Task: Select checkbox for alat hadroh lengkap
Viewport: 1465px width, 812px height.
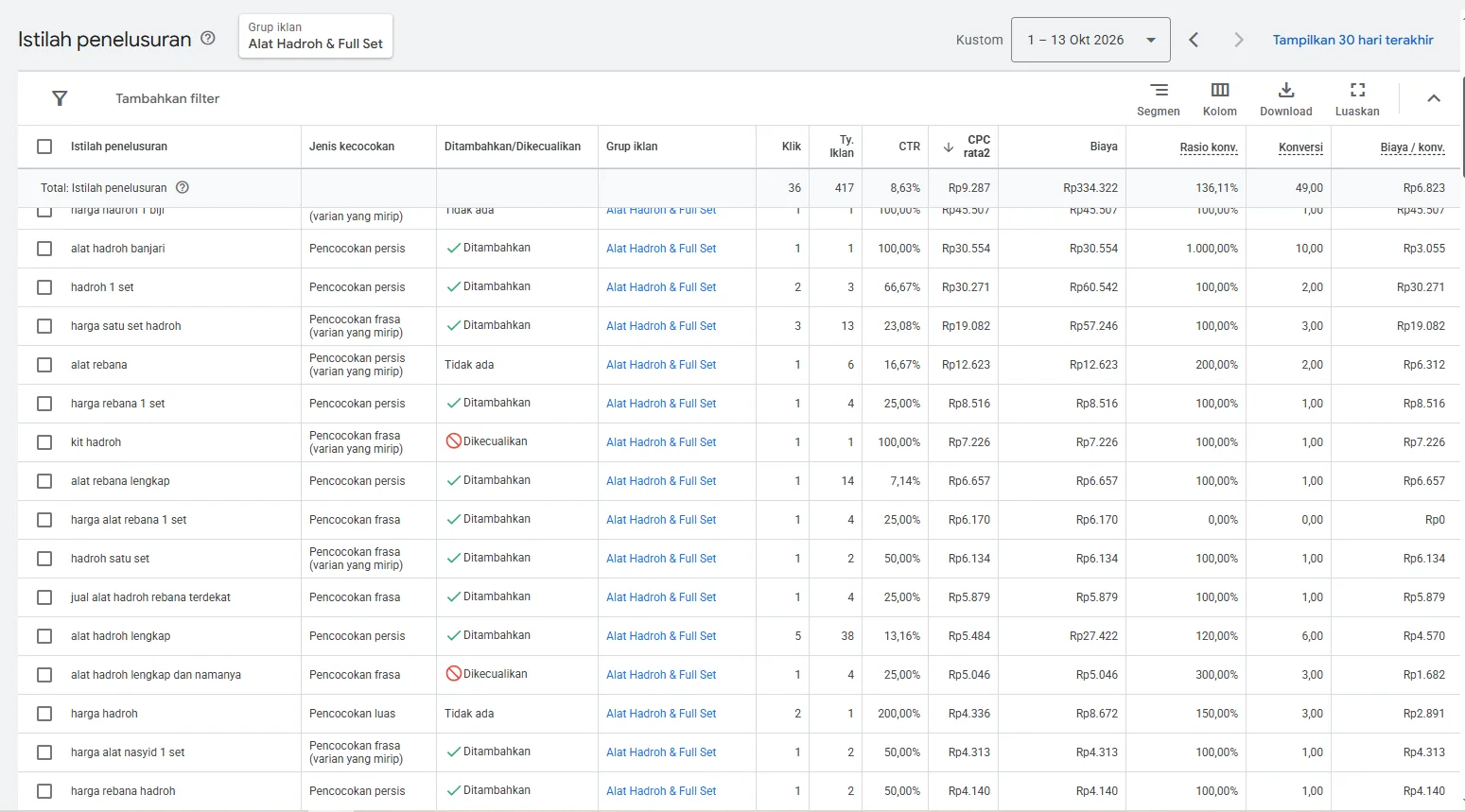Action: point(44,636)
